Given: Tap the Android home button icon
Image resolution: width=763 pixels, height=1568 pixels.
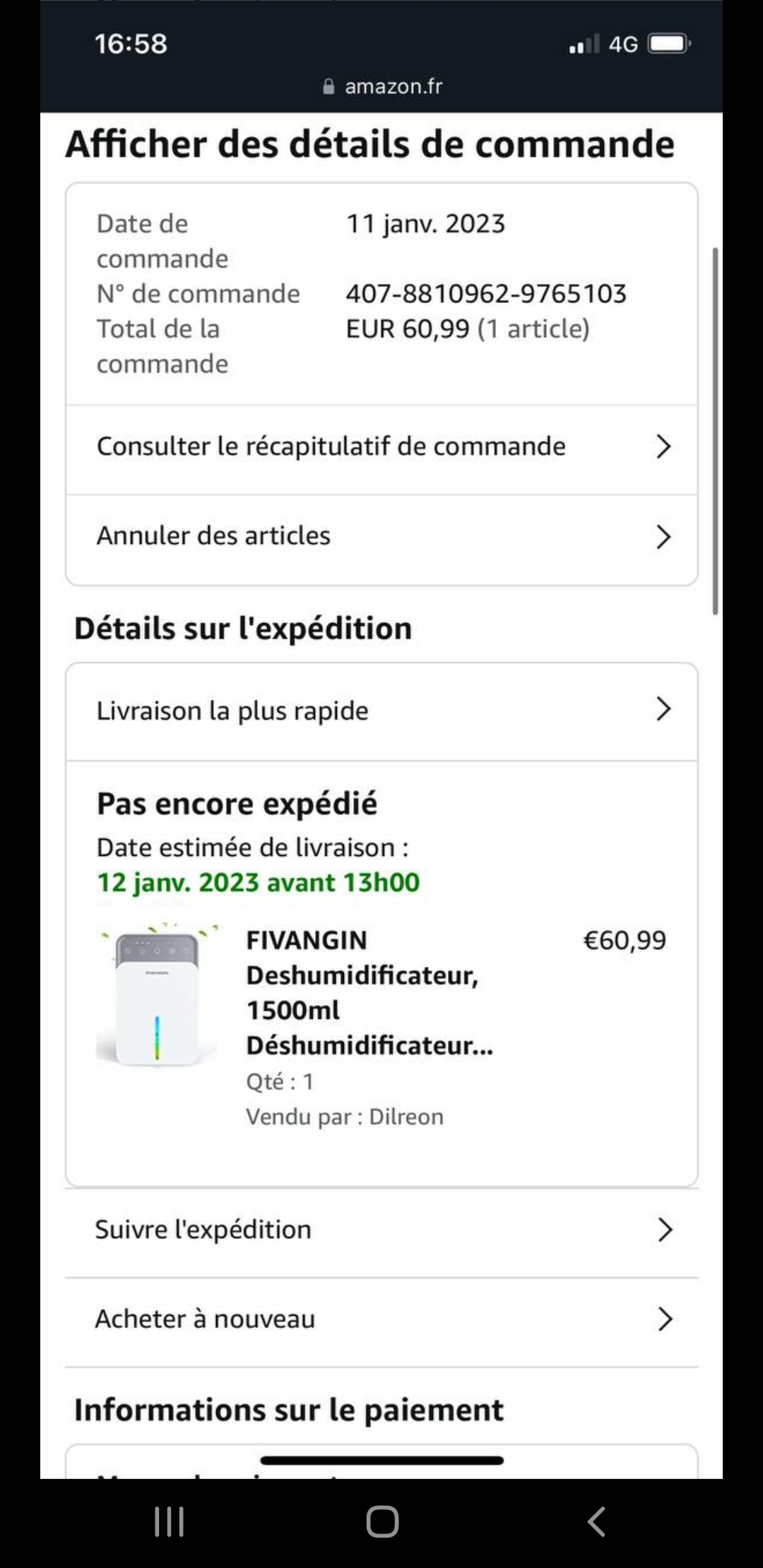Looking at the screenshot, I should 382,1521.
